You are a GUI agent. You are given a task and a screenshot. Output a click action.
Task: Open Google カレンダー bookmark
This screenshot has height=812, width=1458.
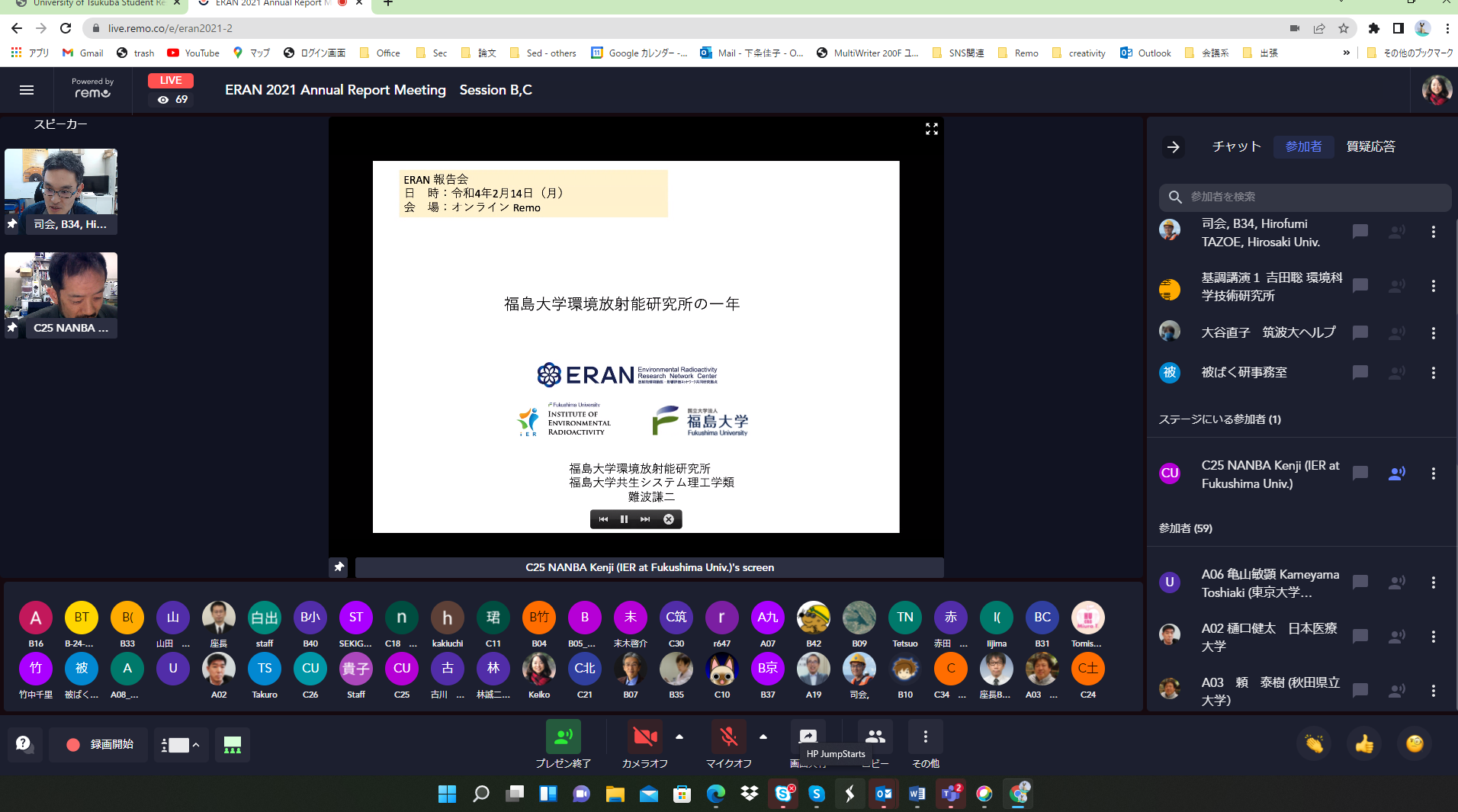[639, 53]
